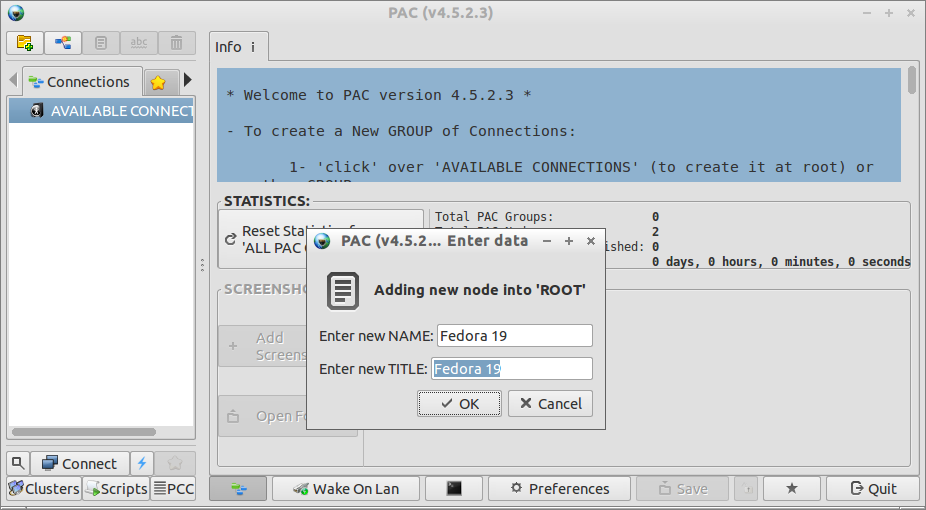Click the small 'i' icon on Info tab

253,47
